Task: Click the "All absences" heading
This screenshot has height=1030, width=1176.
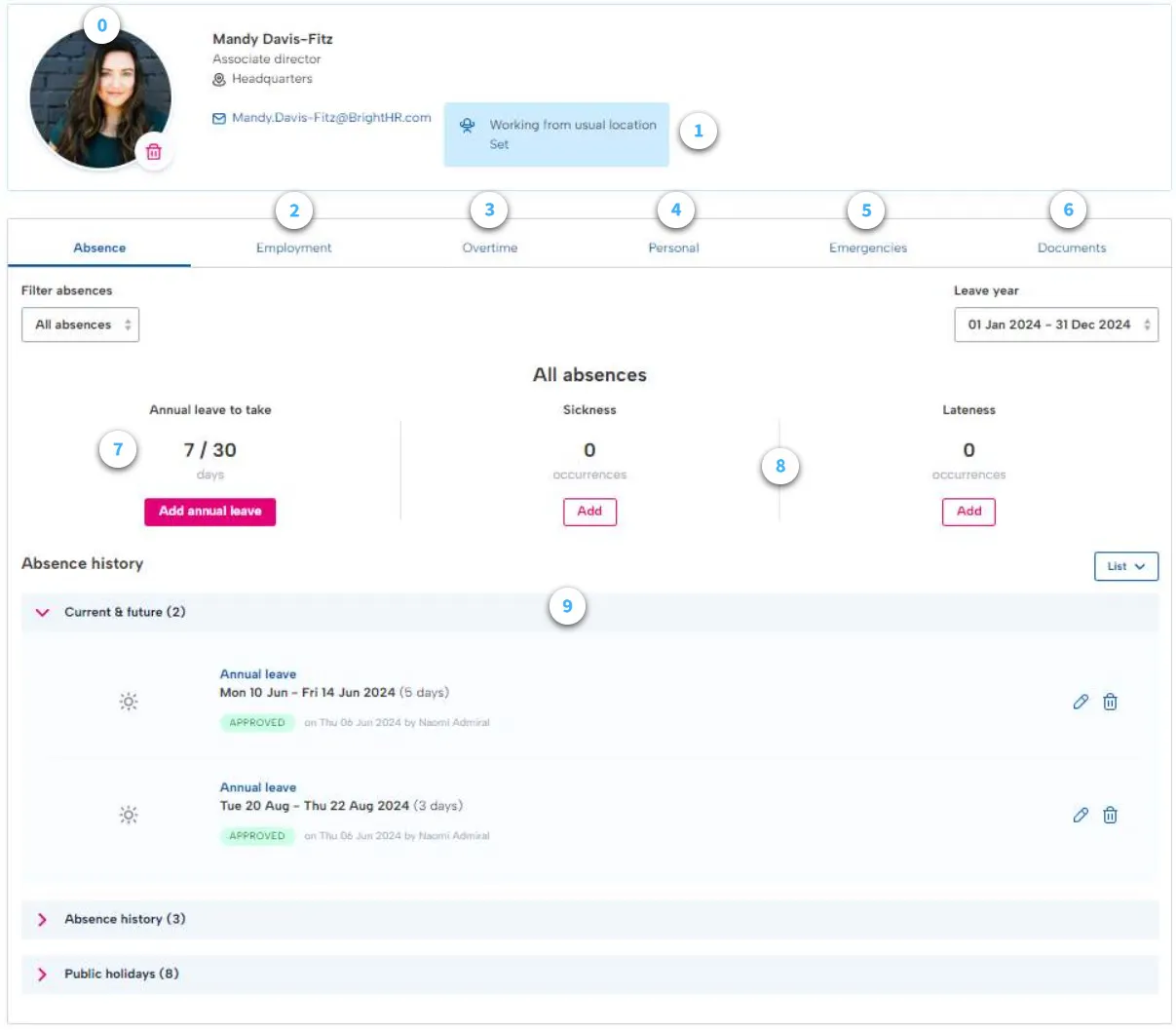Action: 589,375
